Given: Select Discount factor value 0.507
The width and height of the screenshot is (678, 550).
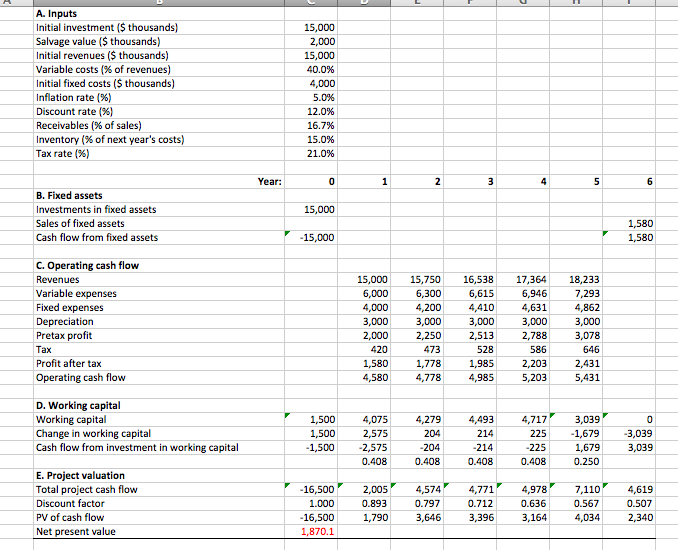Looking at the screenshot, I should [629, 503].
